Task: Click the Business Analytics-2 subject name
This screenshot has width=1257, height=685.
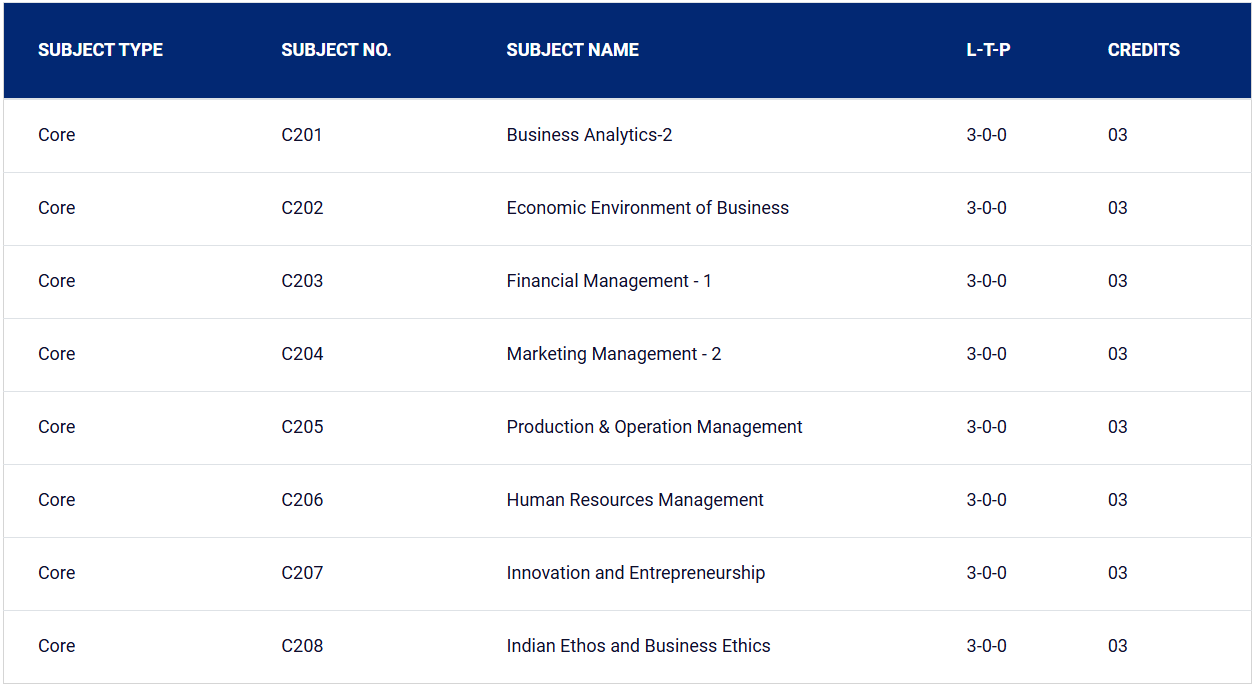Action: point(589,135)
